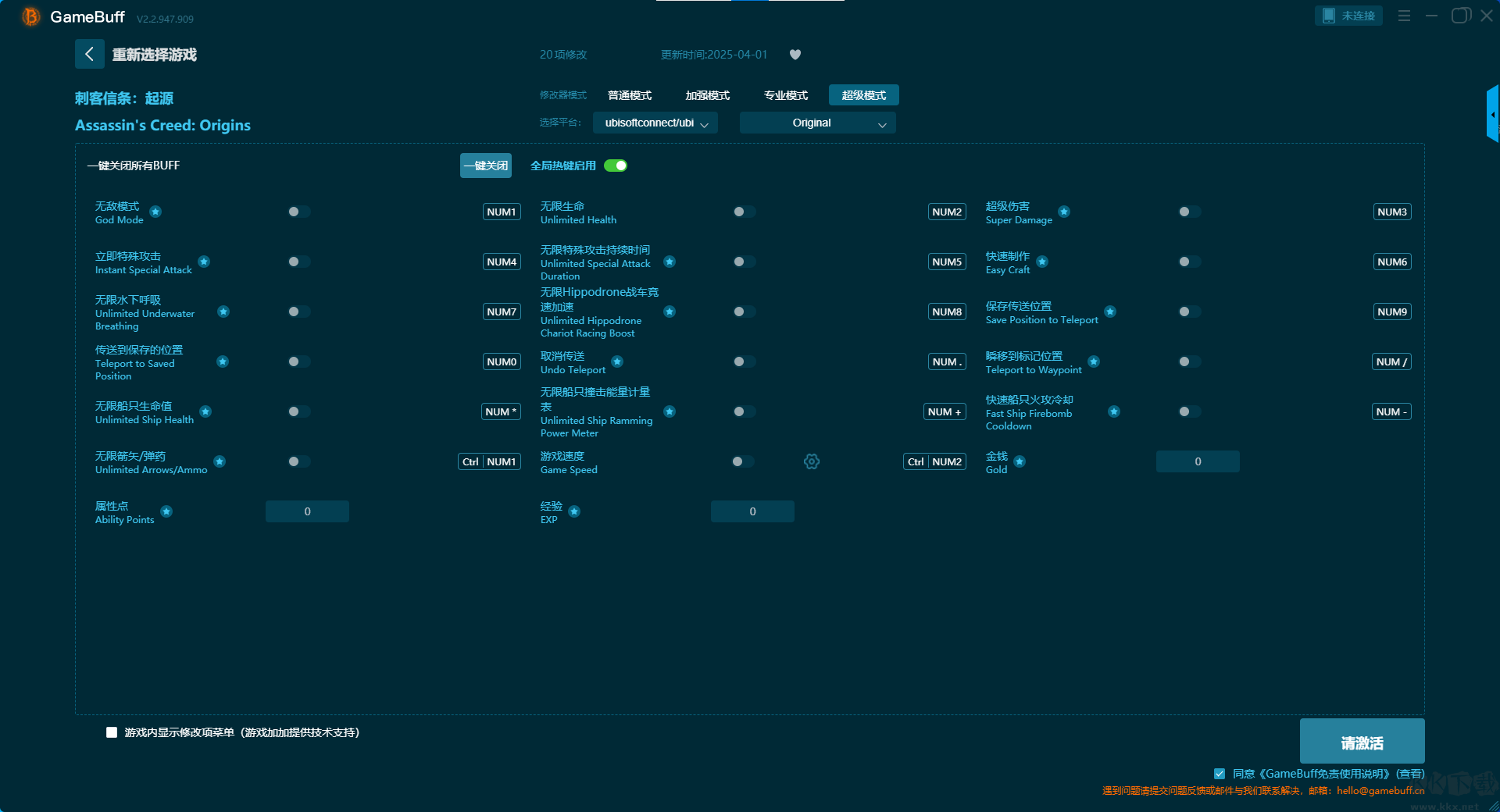Click the Ability Points value field
This screenshot has width=1500, height=812.
coord(307,511)
